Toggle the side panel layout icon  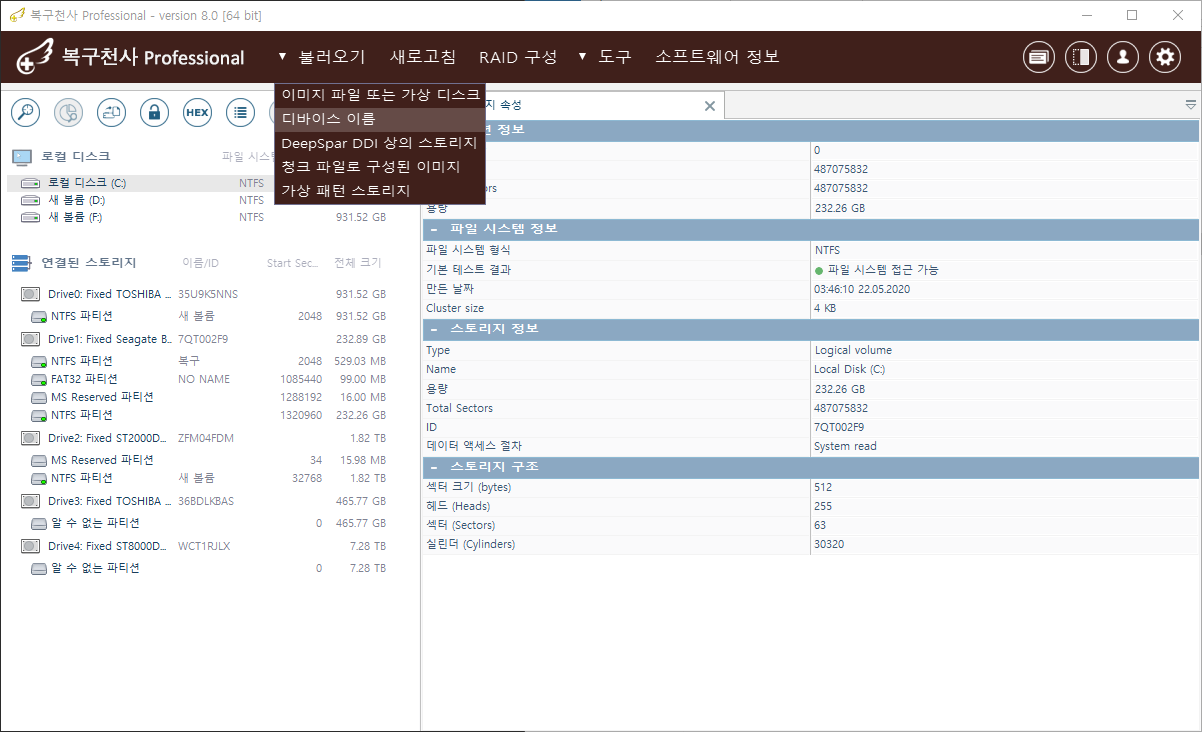point(1080,57)
